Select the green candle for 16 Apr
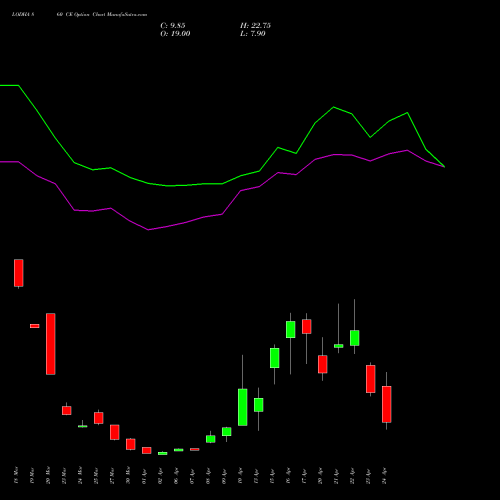500x500 pixels. tap(291, 330)
